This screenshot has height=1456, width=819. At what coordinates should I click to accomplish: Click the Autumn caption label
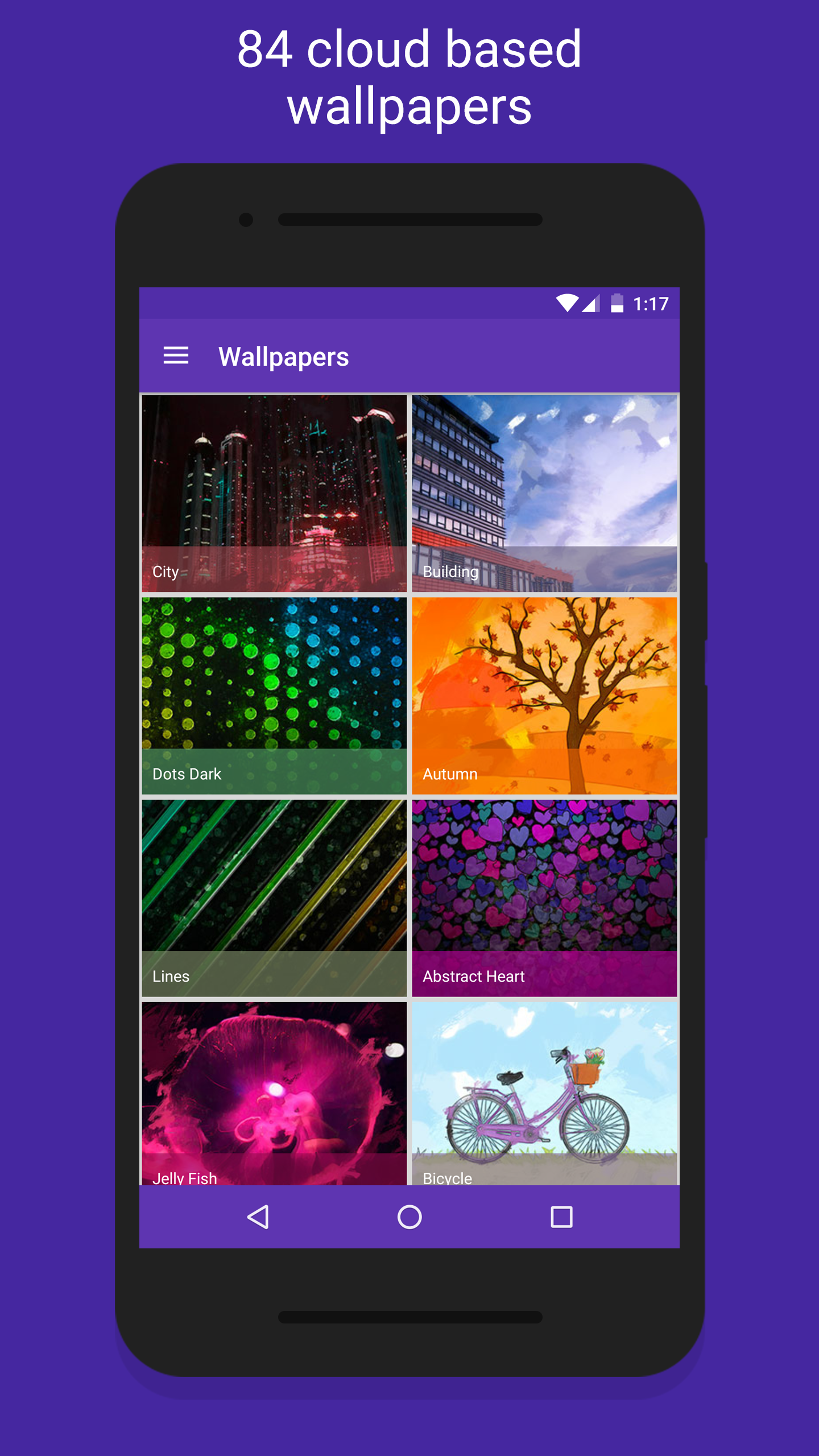(450, 773)
